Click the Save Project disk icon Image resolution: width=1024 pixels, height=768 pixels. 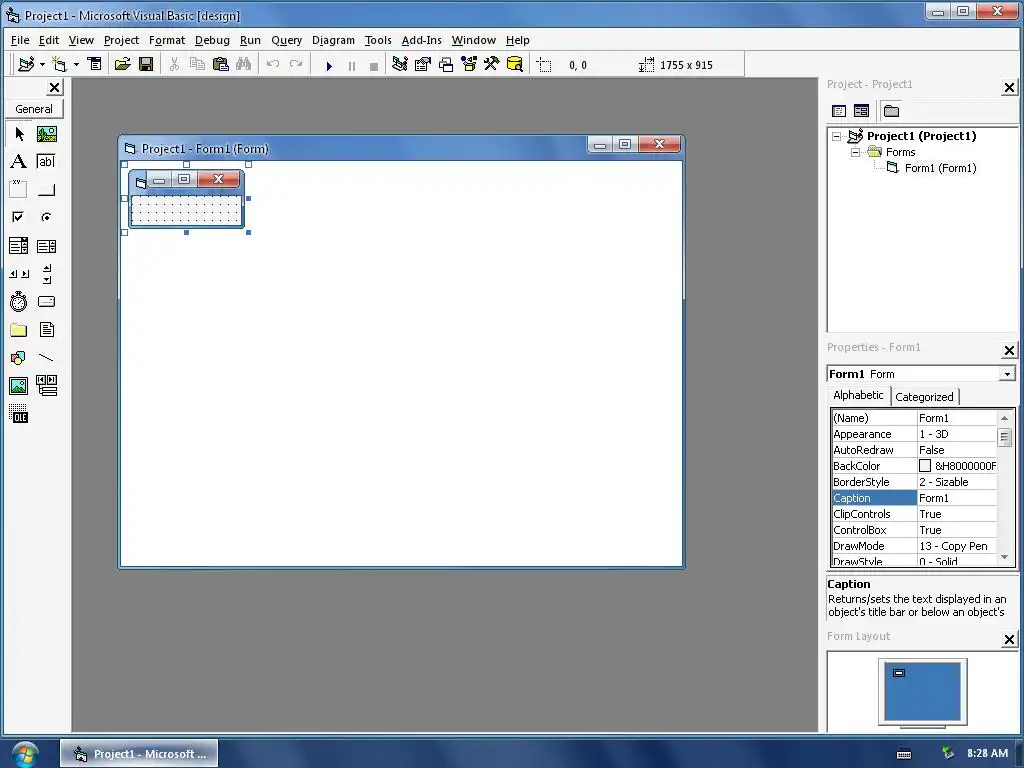pyautogui.click(x=146, y=64)
